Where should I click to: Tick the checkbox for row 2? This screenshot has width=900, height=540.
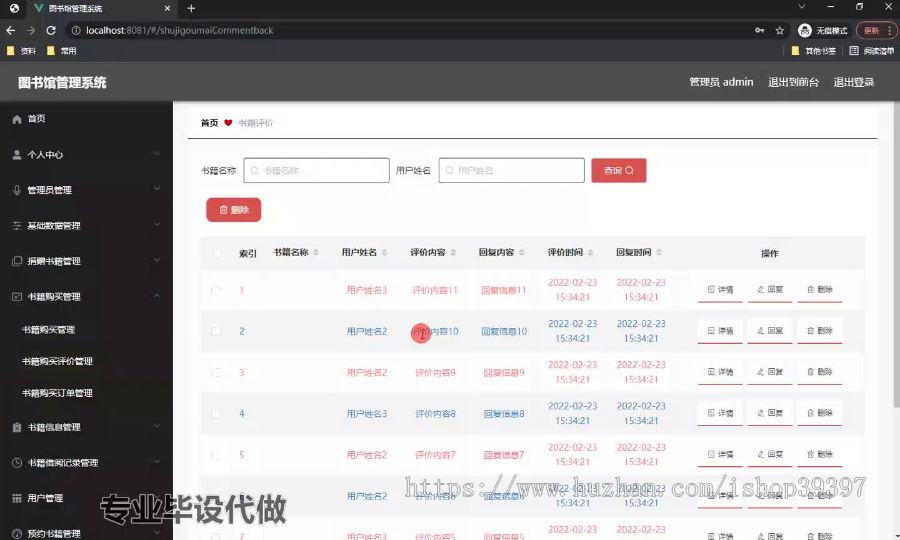coord(215,332)
